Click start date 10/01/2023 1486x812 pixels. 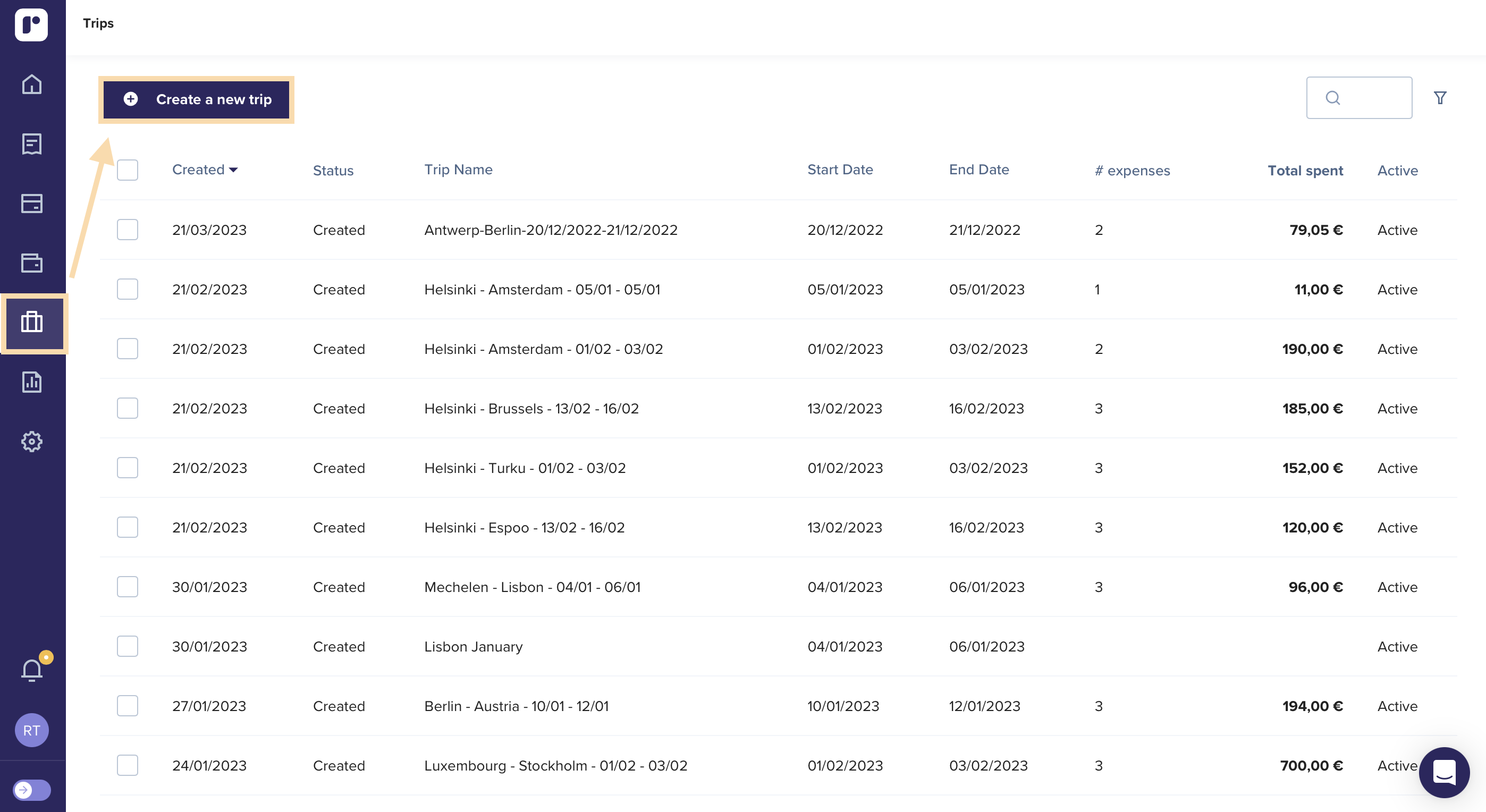pos(843,705)
